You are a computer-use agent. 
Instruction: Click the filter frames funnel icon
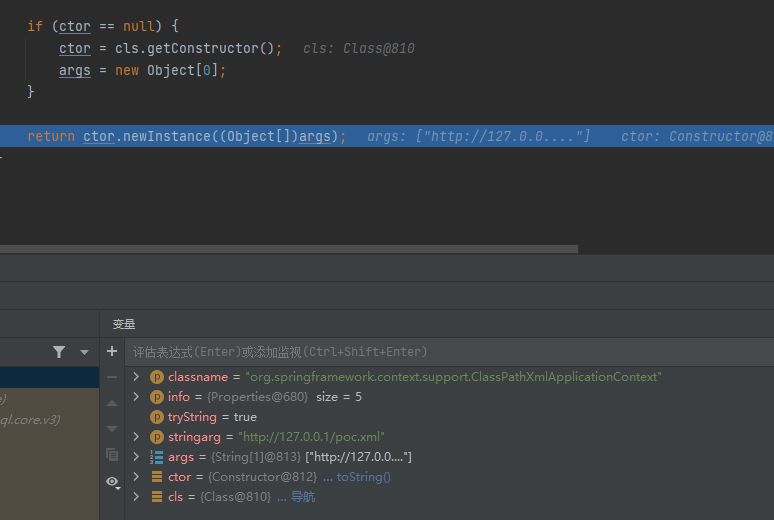pos(59,352)
